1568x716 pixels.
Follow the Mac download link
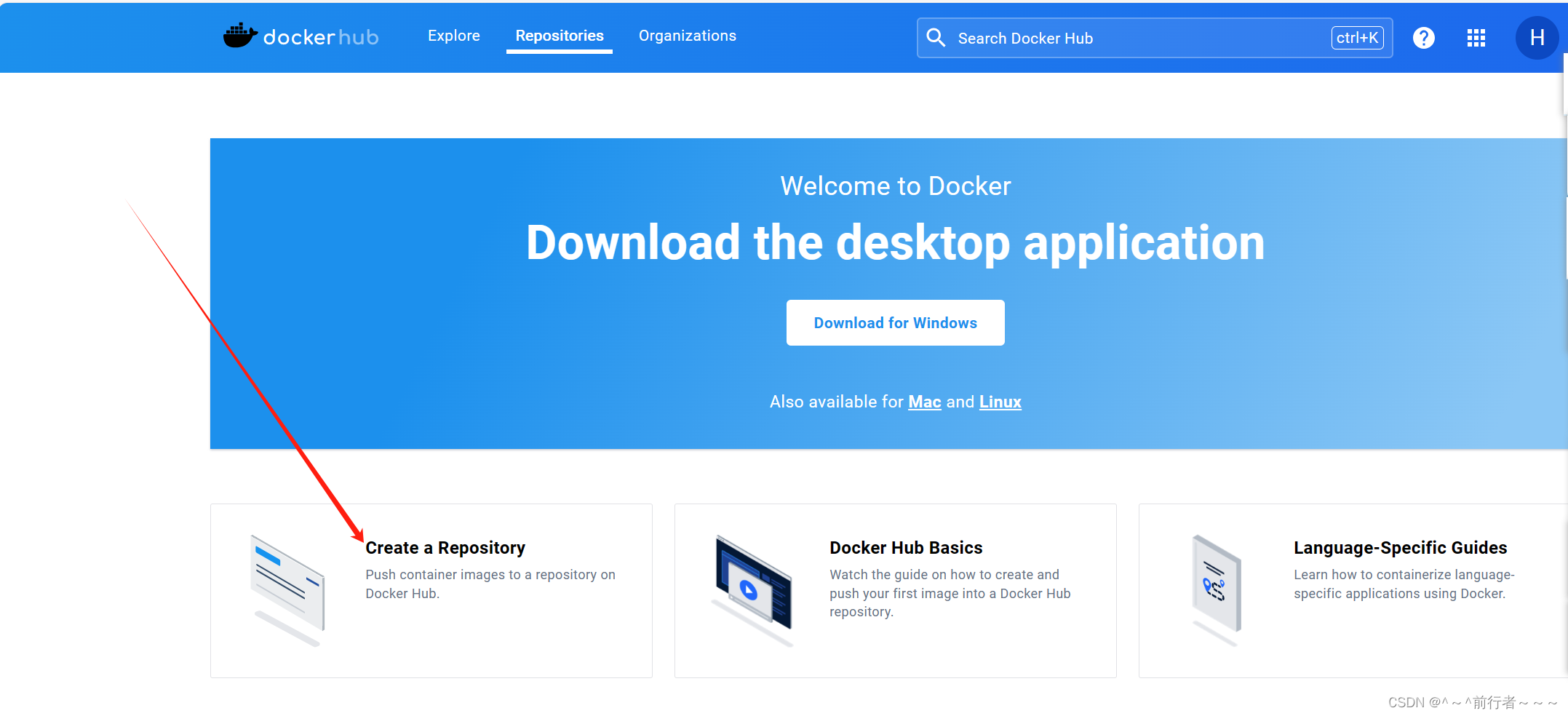(925, 402)
